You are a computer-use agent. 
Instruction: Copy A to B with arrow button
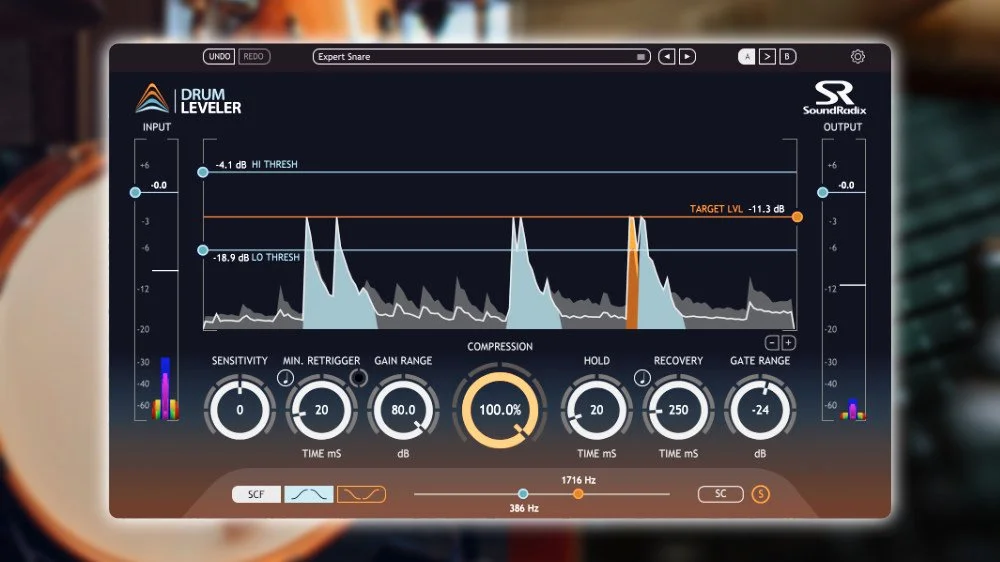tap(767, 57)
